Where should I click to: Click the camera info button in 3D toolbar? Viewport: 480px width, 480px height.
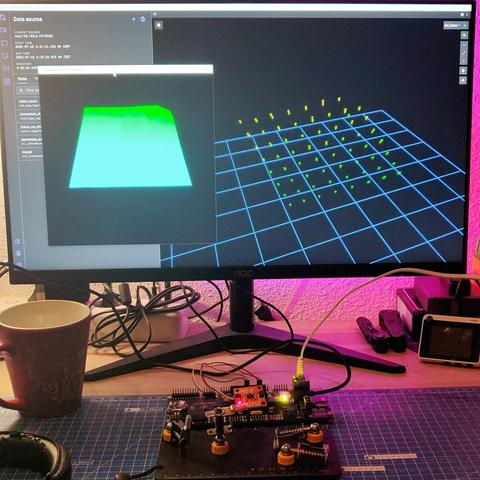pos(463,80)
